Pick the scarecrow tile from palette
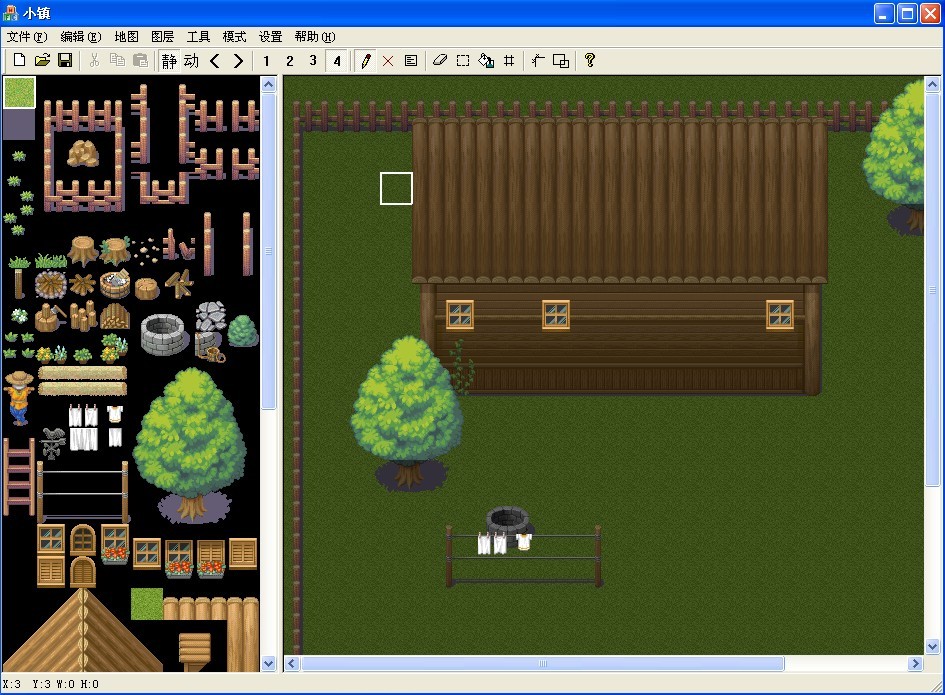The height and width of the screenshot is (695, 945). pos(19,398)
